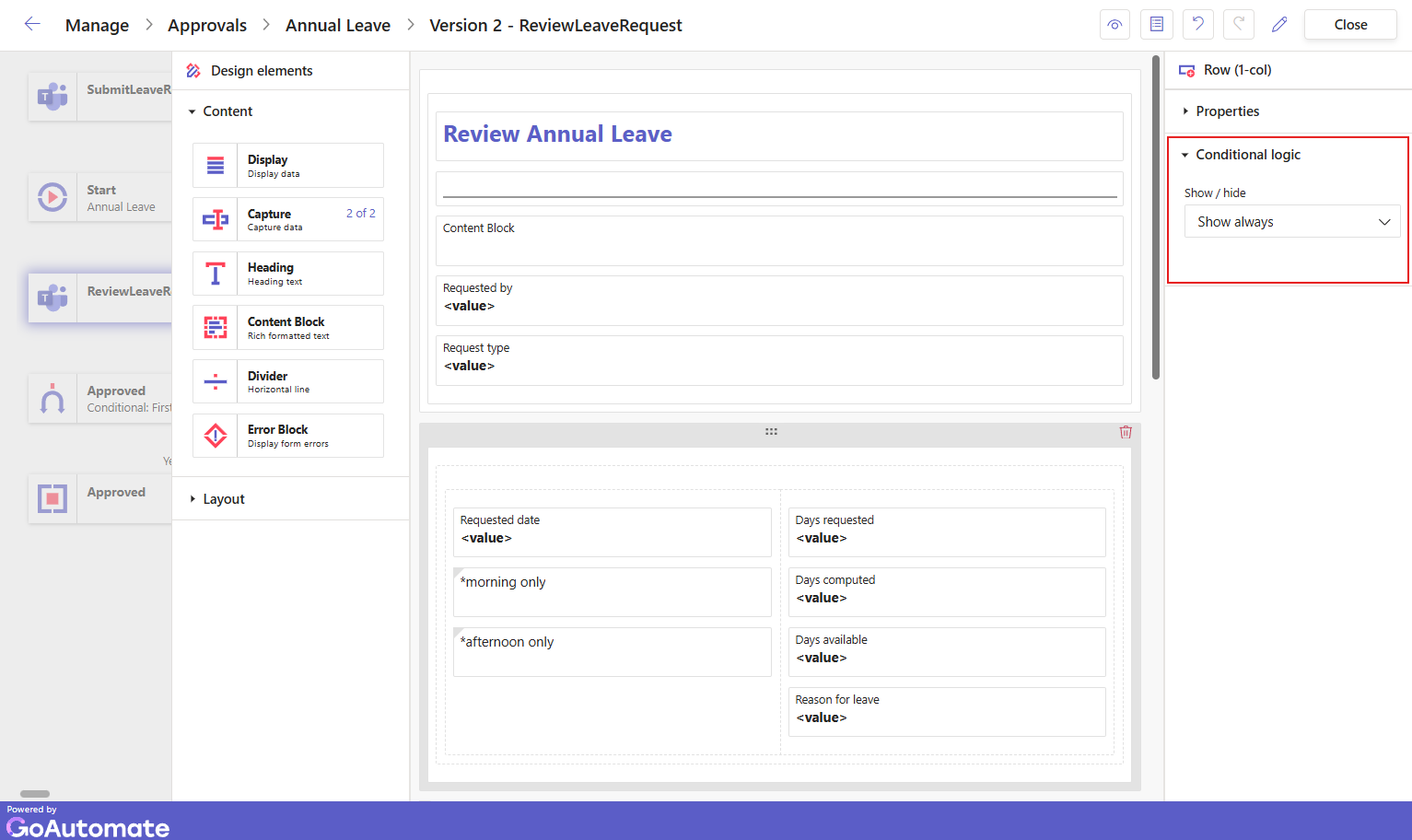Go to Approvals in the breadcrumb
1412x840 pixels.
click(207, 26)
